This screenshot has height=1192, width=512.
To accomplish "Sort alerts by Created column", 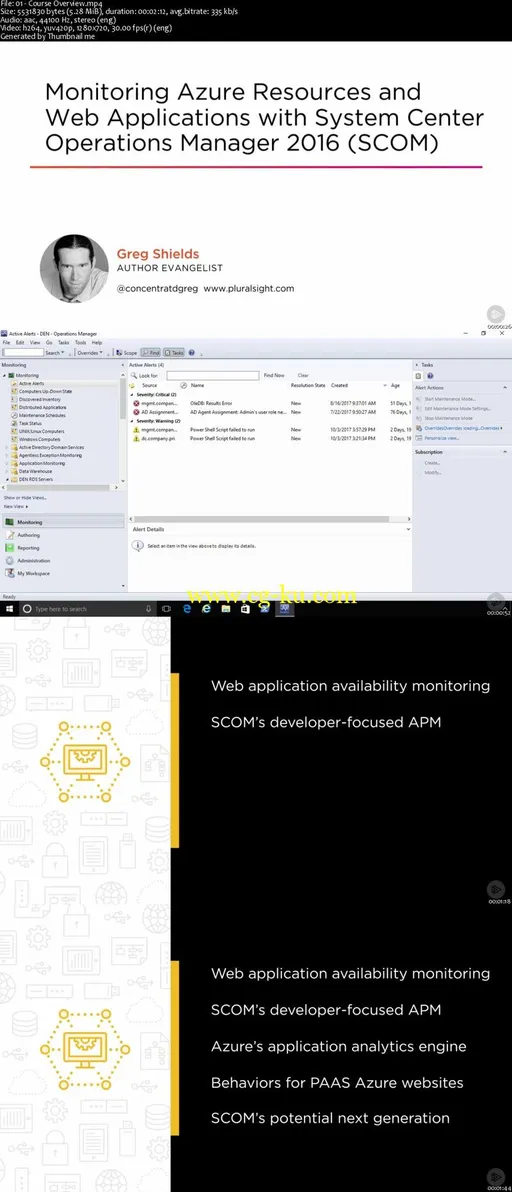I will [339, 385].
